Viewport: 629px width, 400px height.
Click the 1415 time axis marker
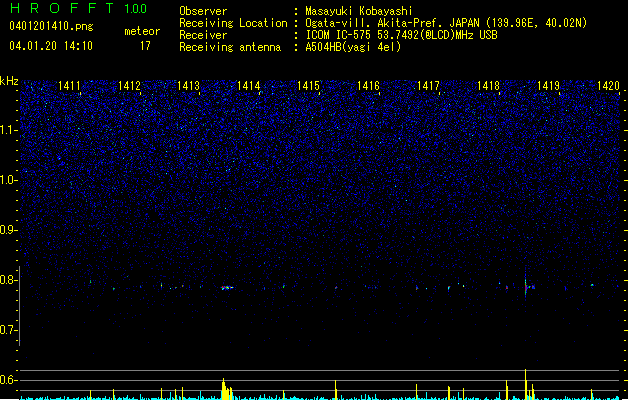[308, 86]
